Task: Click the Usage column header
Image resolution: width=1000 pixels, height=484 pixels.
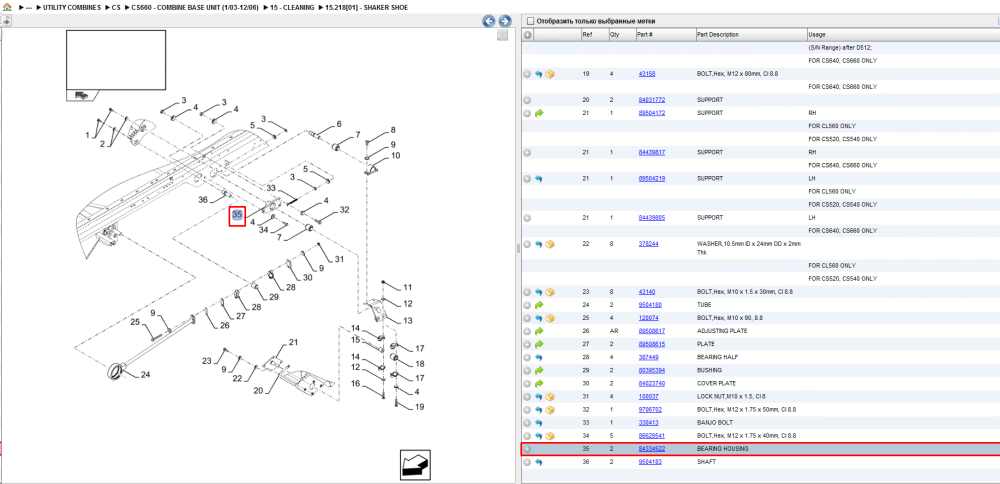Action: coord(903,34)
